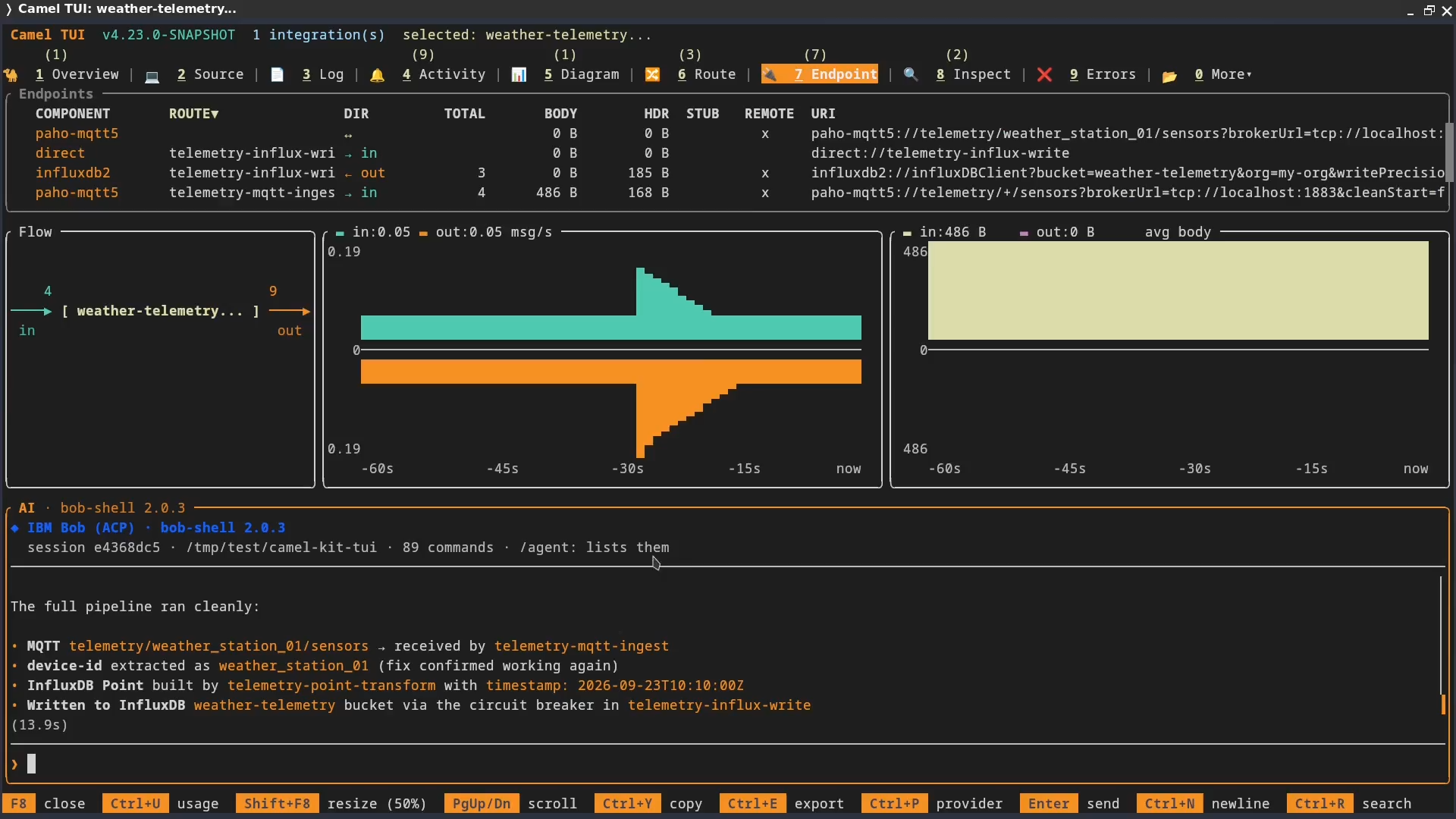
Task: Click the Enter send shortcut
Action: pyautogui.click(x=1070, y=804)
